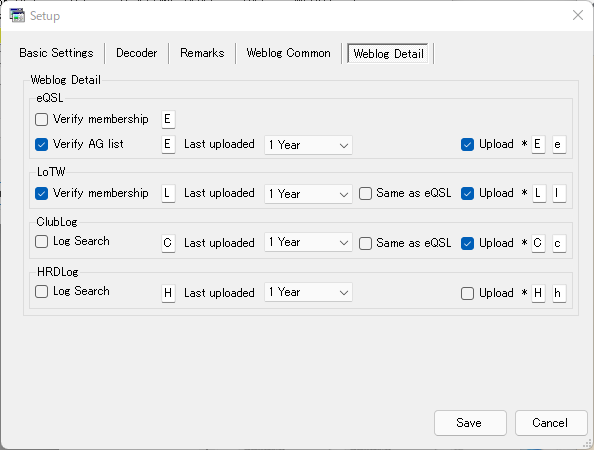
Task: Open ClubLog Last uploaded period dropdown
Action: (x=308, y=242)
